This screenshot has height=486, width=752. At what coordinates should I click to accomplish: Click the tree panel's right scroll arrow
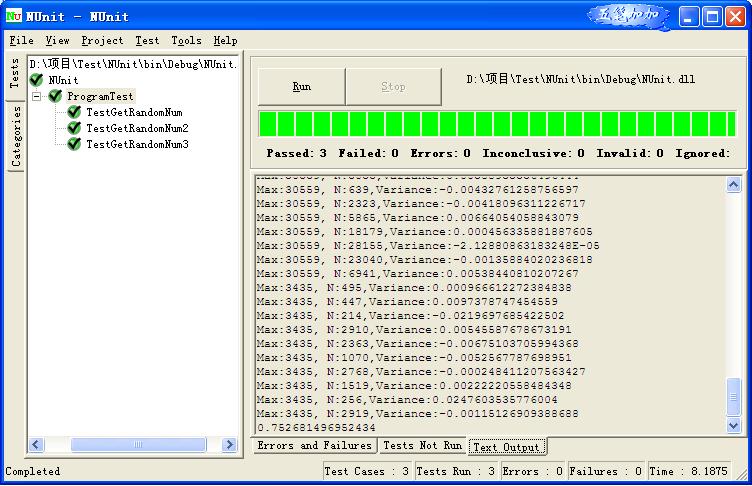[230, 445]
